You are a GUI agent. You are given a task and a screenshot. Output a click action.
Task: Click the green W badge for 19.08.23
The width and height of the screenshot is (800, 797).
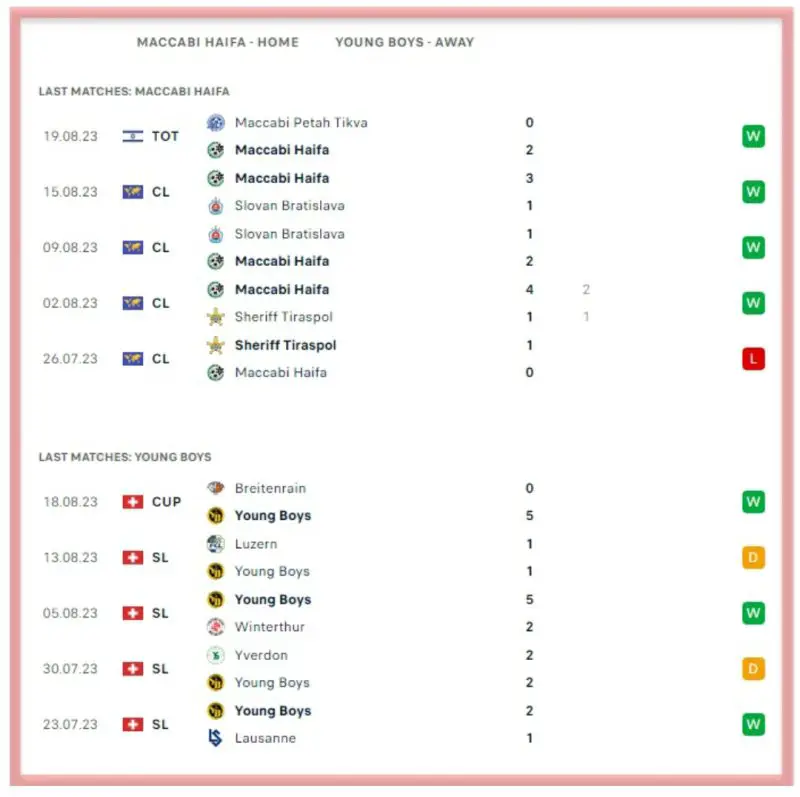[753, 136]
